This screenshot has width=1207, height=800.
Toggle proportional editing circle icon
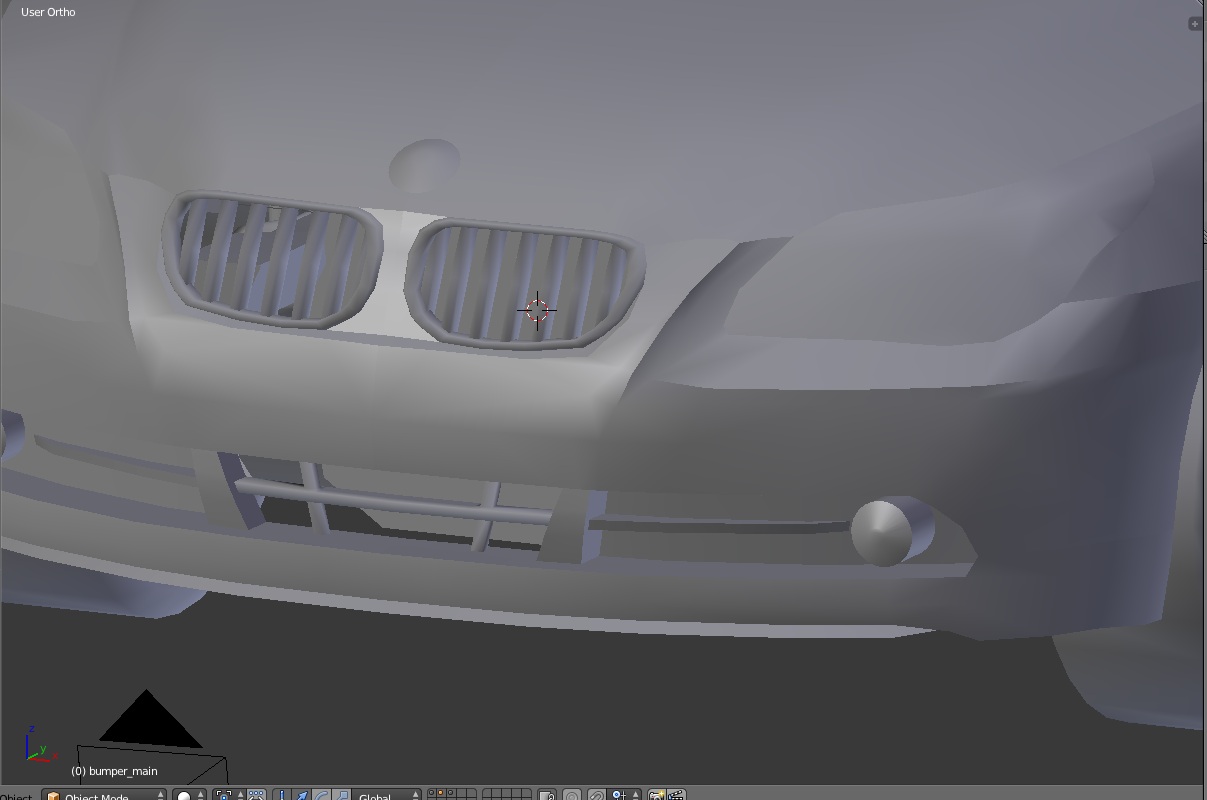coord(572,796)
